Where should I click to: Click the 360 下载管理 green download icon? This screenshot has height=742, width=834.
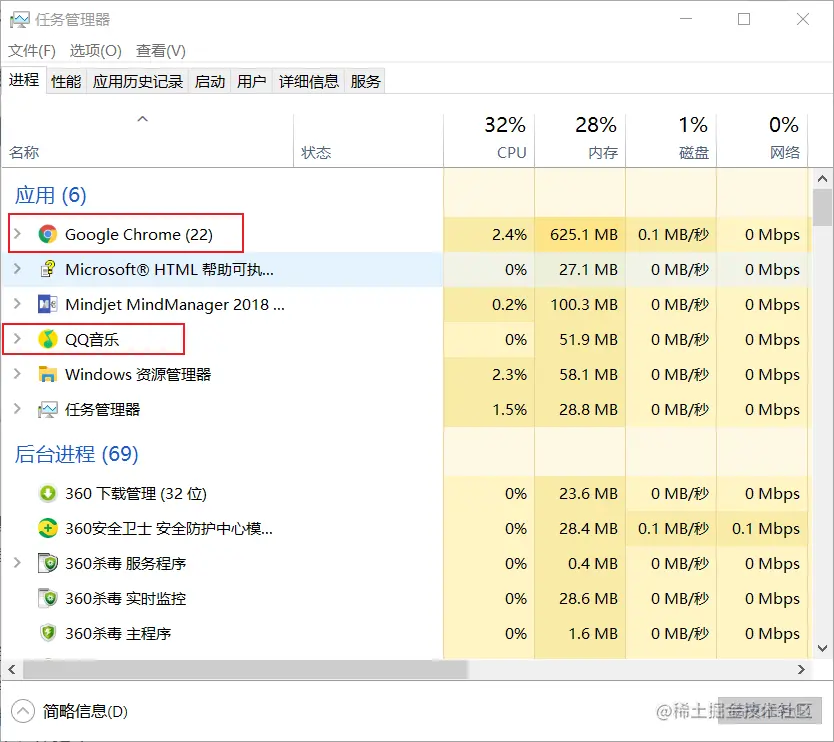click(47, 494)
